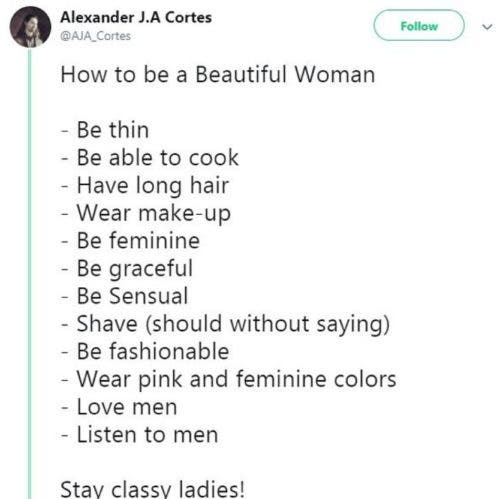Click 'Wear pink and feminine colors' line
The height and width of the screenshot is (499, 500).
[229, 379]
